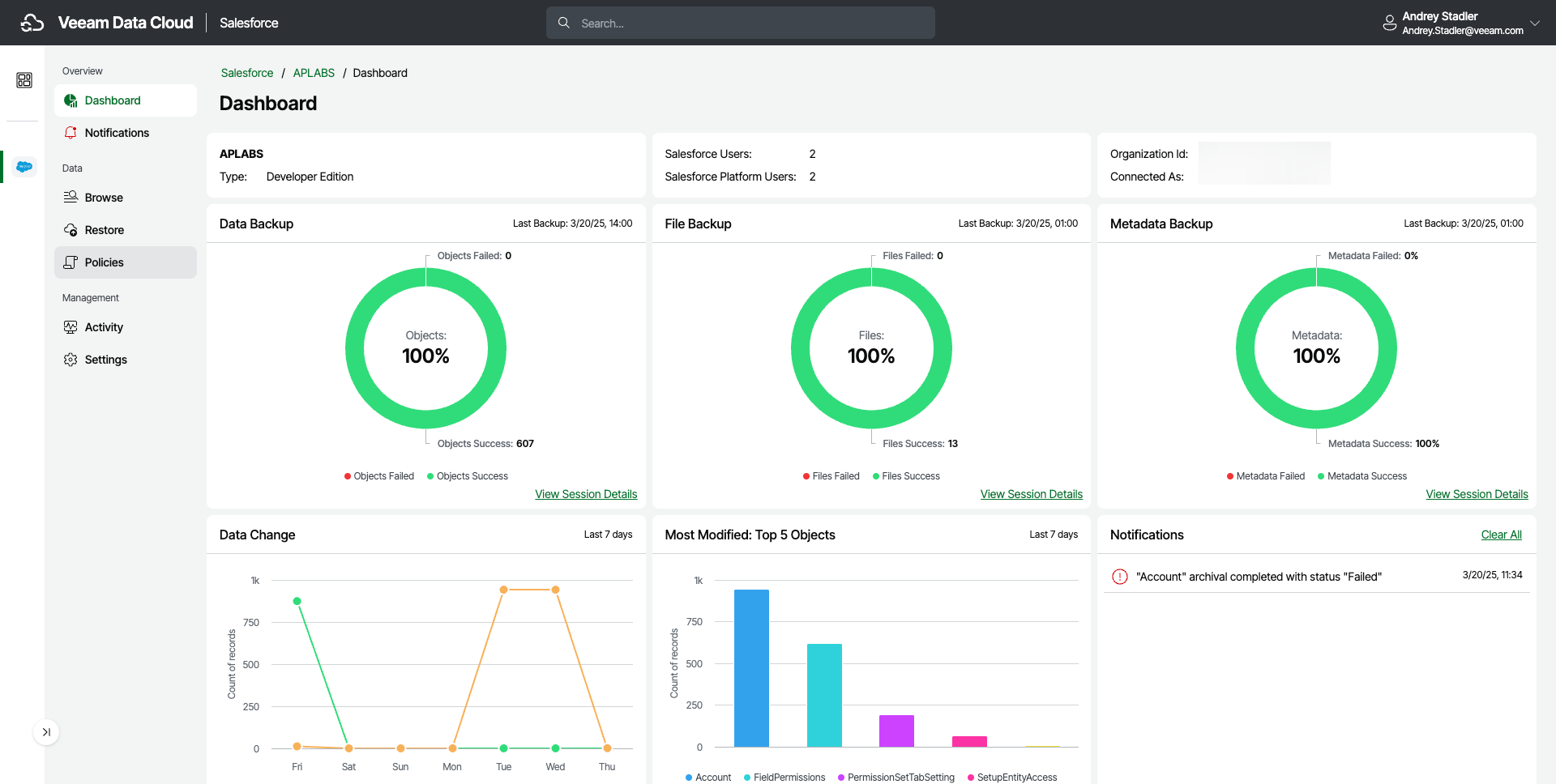Click Clear All in Notifications panel
1556x784 pixels.
1501,535
